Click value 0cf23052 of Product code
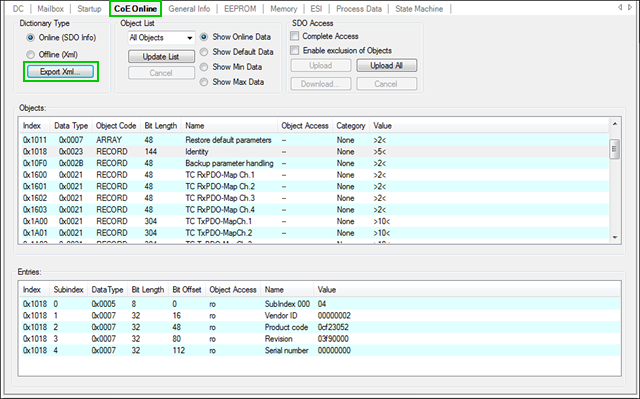The height and width of the screenshot is (399, 640). pos(333,327)
